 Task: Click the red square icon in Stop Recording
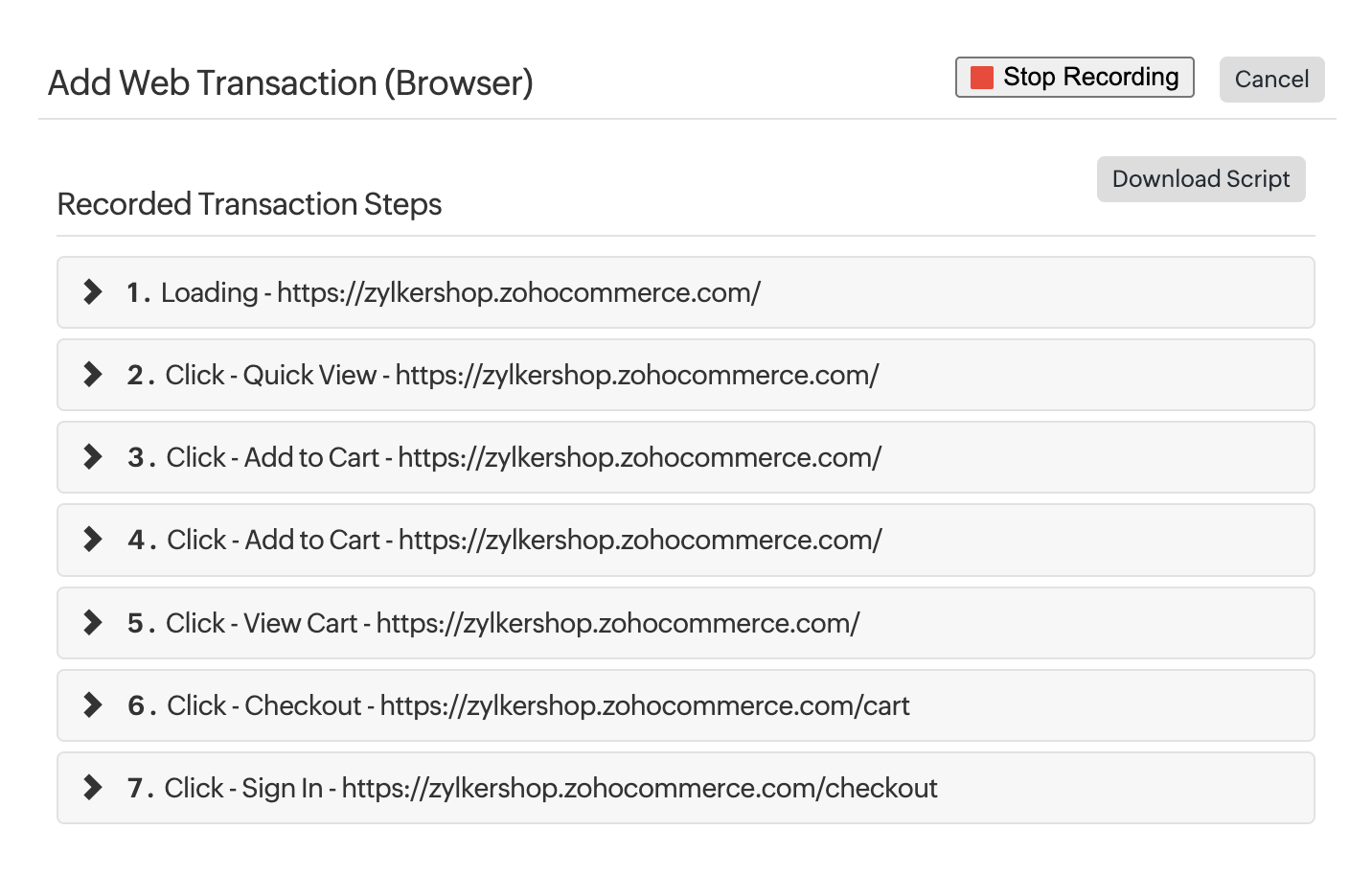(x=981, y=76)
